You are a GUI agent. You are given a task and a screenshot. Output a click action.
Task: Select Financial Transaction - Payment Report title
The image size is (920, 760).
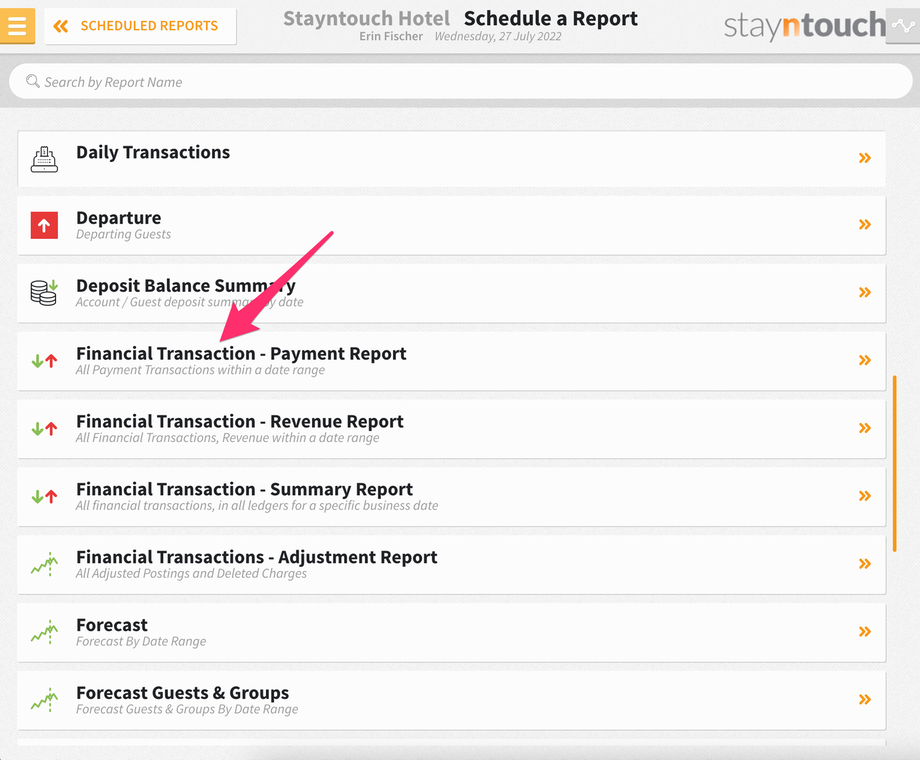241,354
